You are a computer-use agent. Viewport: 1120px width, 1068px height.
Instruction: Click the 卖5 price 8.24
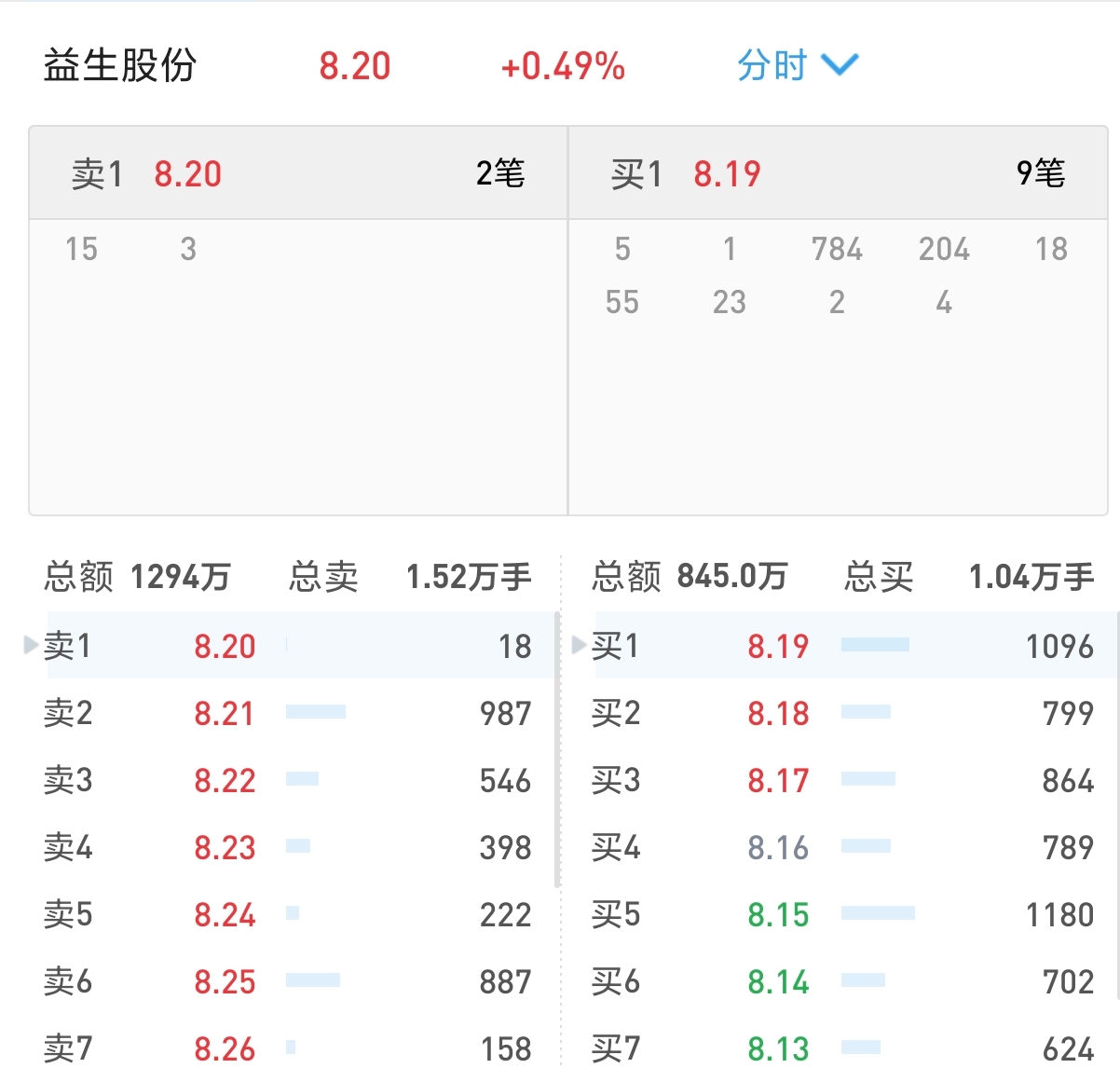click(225, 914)
